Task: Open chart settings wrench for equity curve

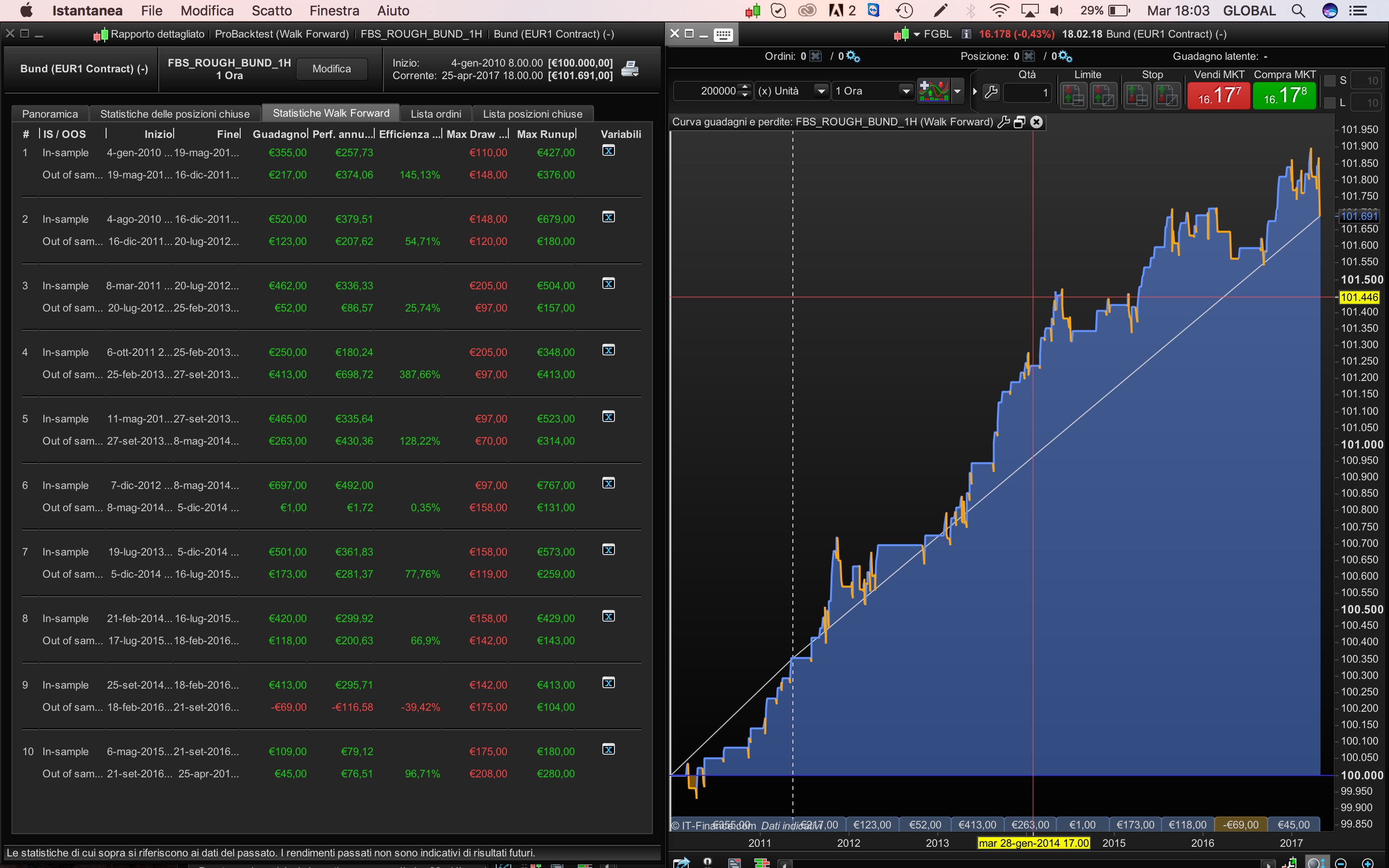Action: coord(1003,122)
